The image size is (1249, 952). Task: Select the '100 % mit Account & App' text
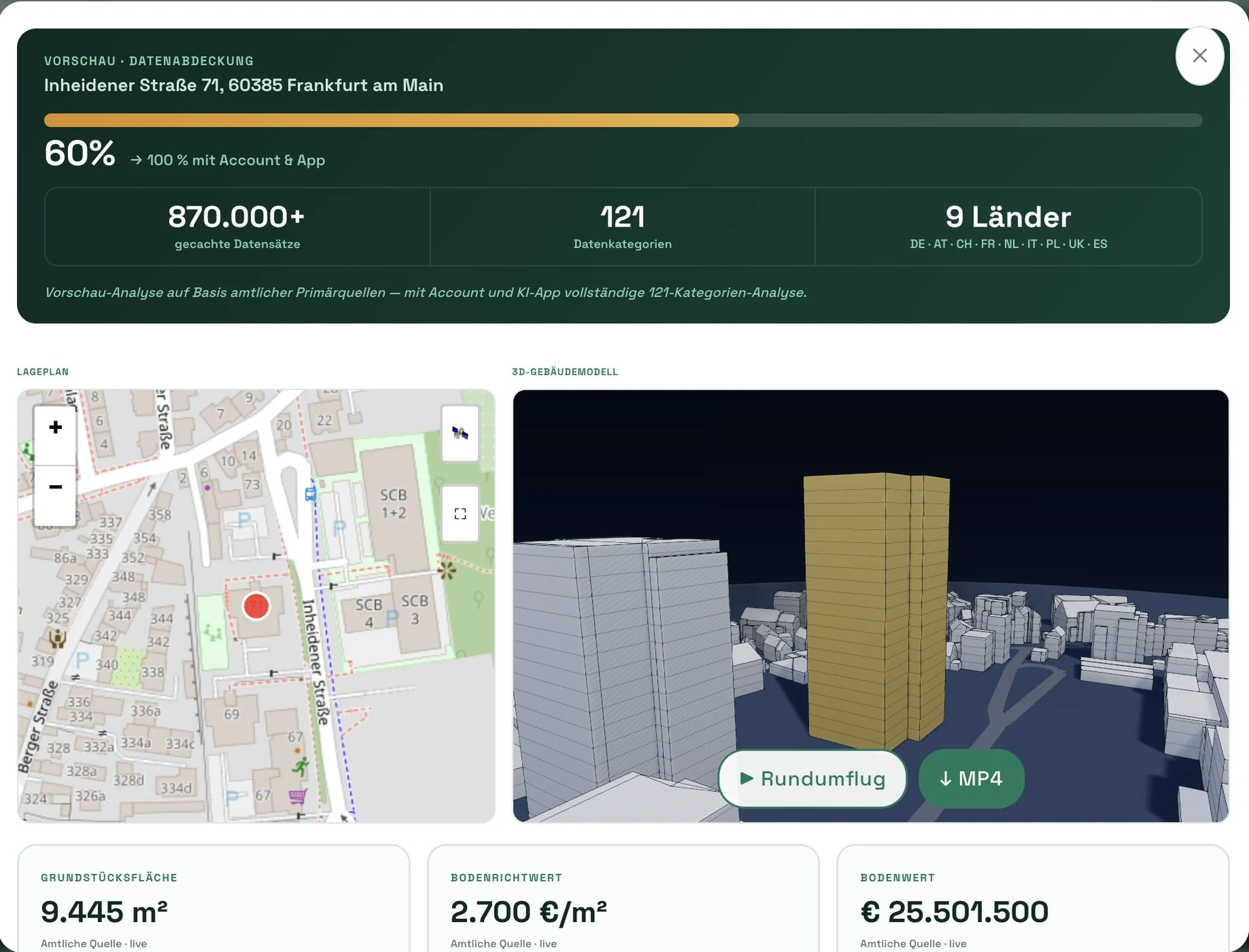pyautogui.click(x=236, y=160)
